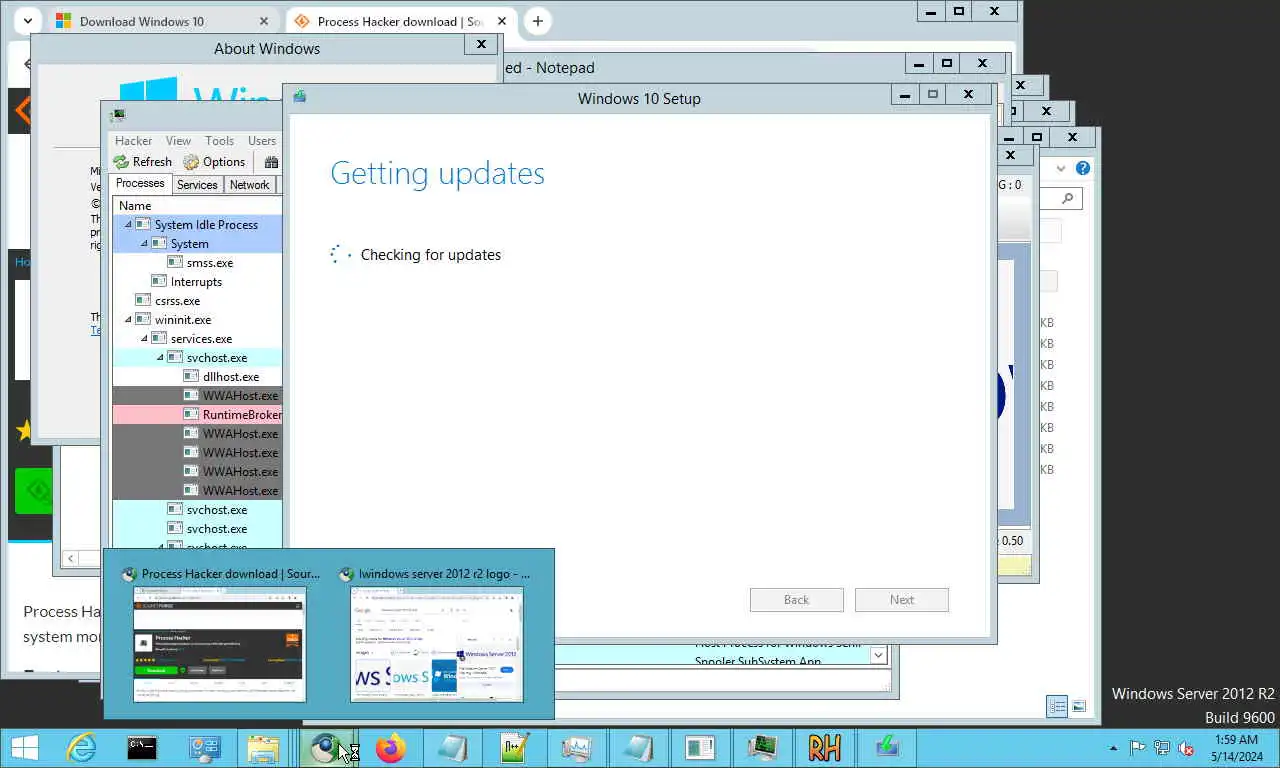Click the wininit.exe process icon
The width and height of the screenshot is (1280, 768).
[x=143, y=320]
